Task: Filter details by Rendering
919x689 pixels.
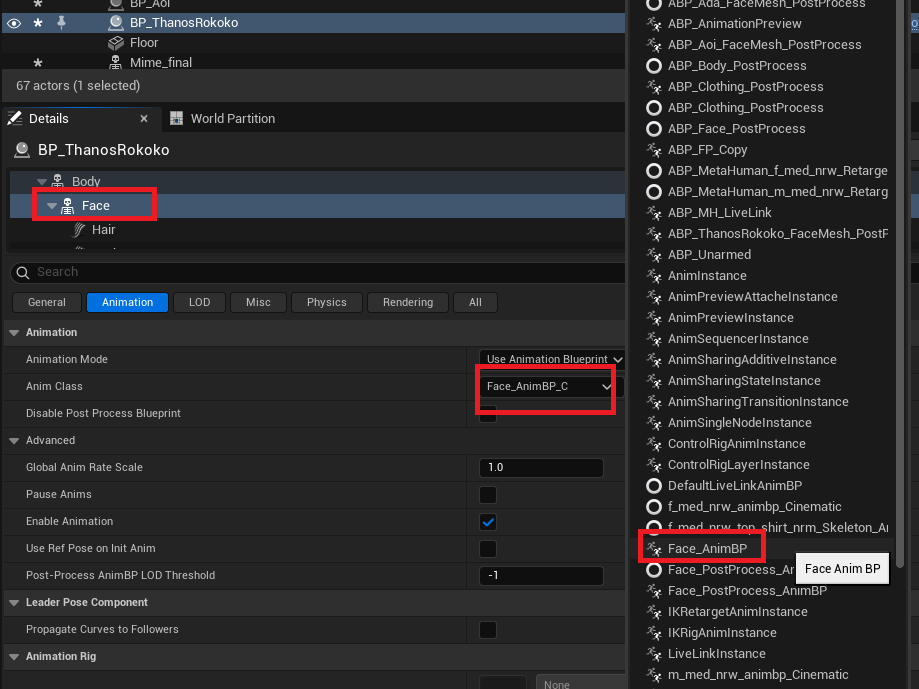Action: point(408,302)
